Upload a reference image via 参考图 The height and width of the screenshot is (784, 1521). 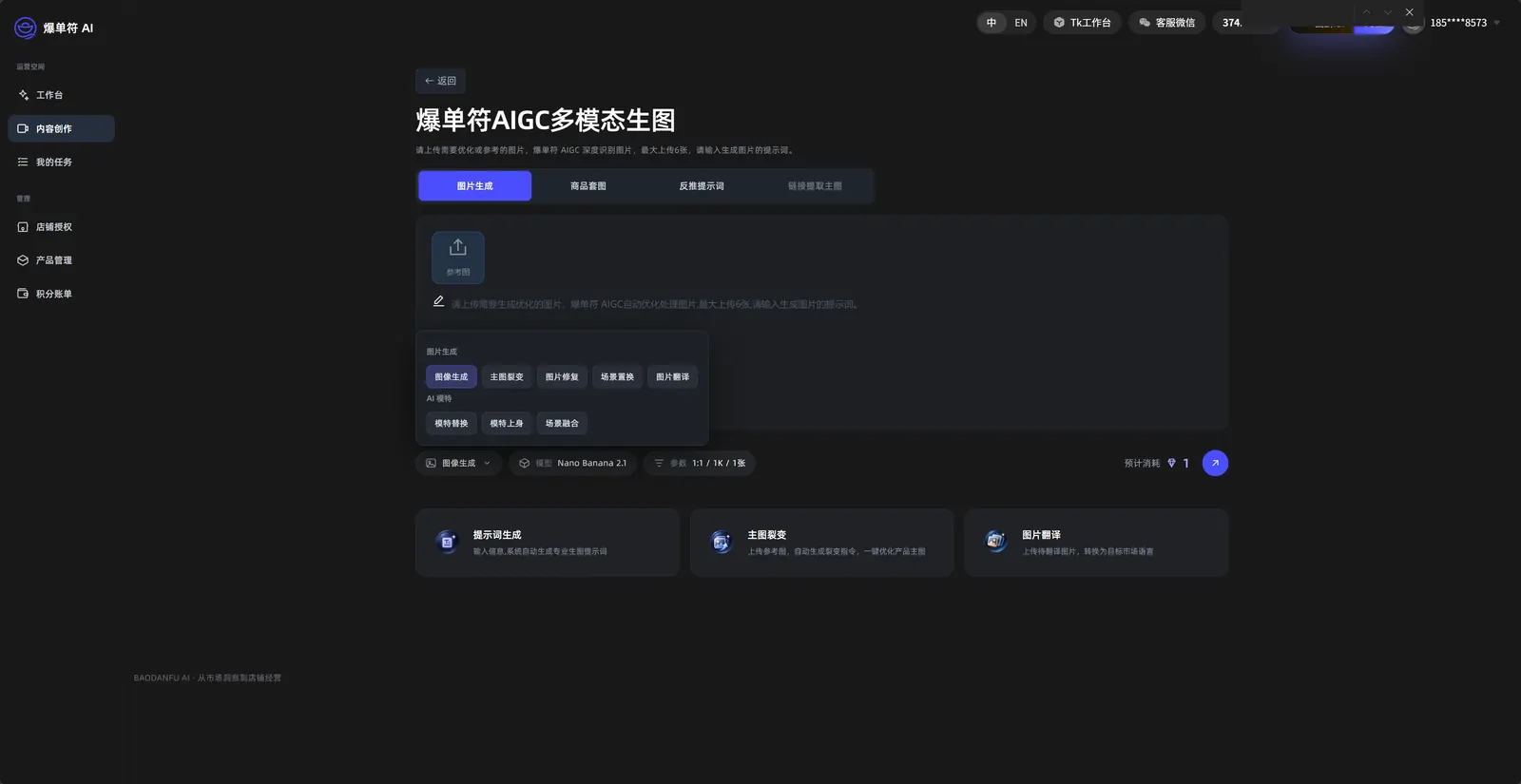point(458,258)
